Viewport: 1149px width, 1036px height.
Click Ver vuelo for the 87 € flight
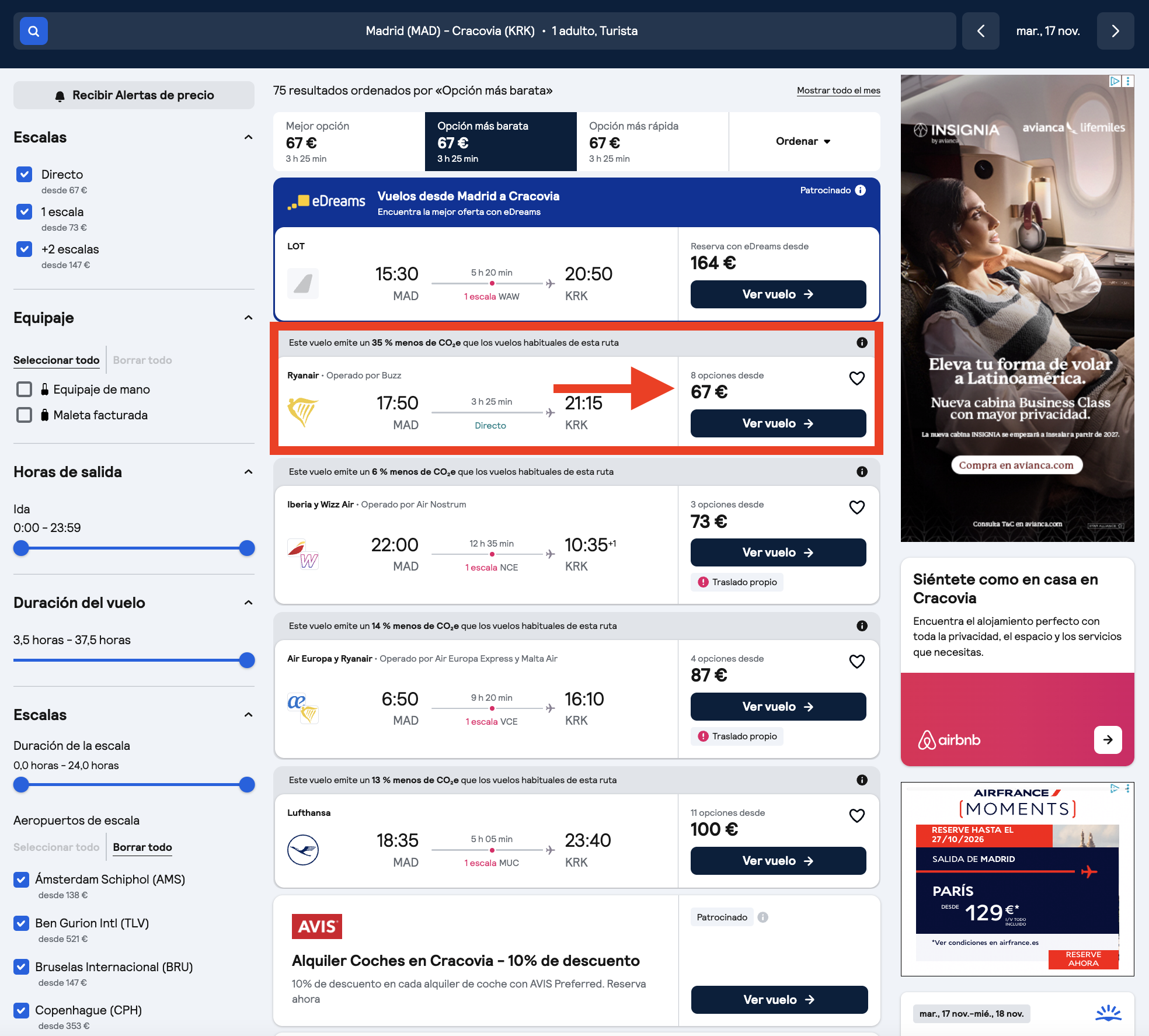click(778, 707)
